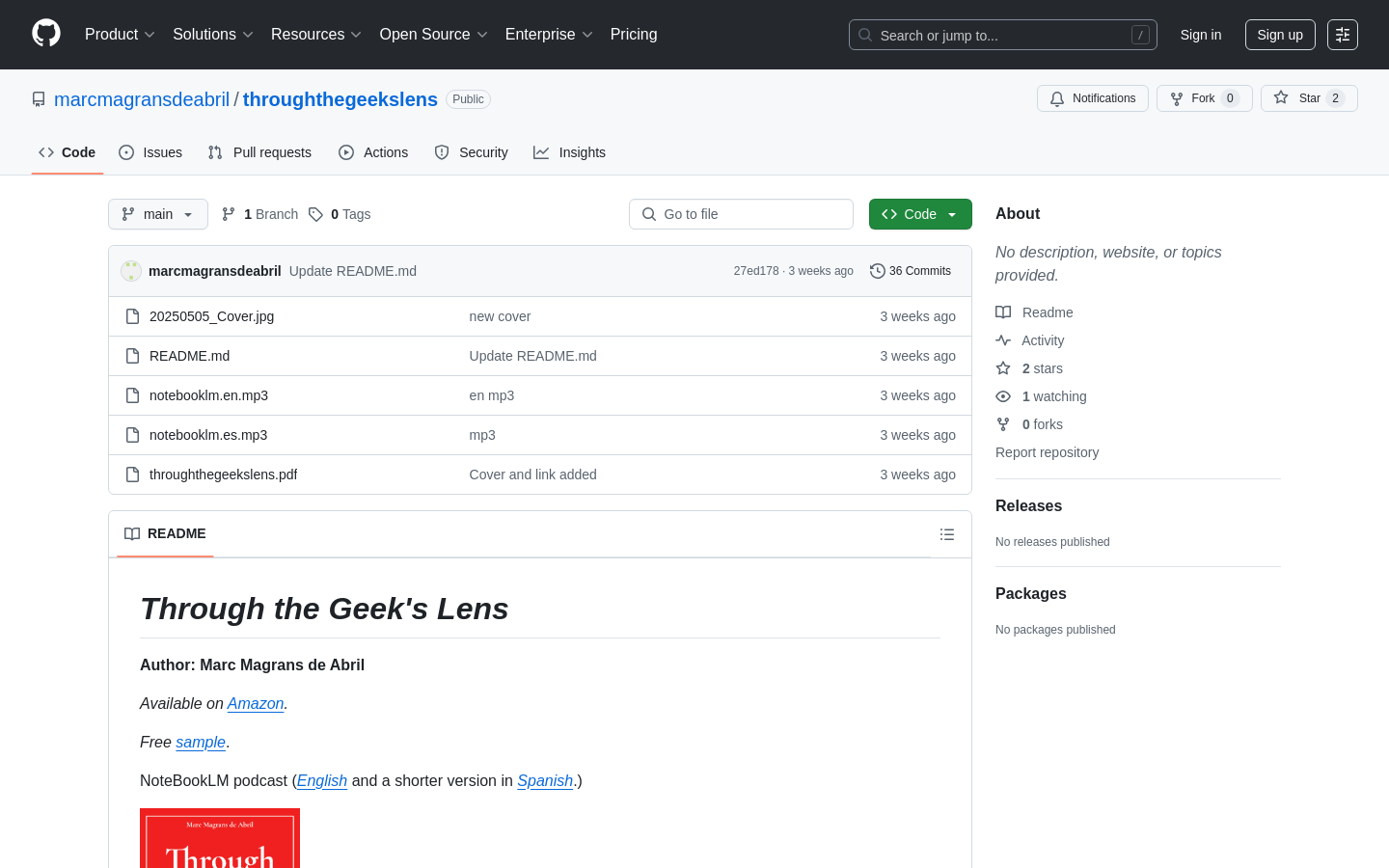Expand the Solutions menu

pyautogui.click(x=213, y=35)
